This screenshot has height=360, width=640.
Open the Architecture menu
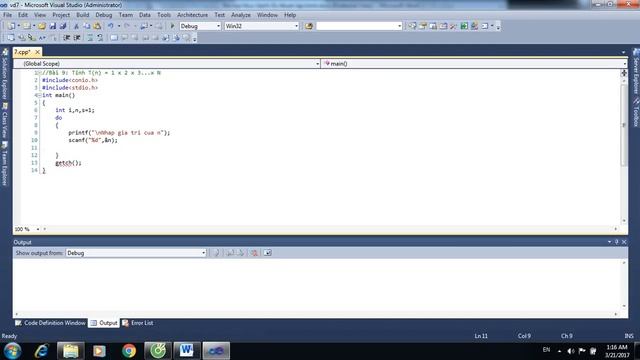point(192,15)
